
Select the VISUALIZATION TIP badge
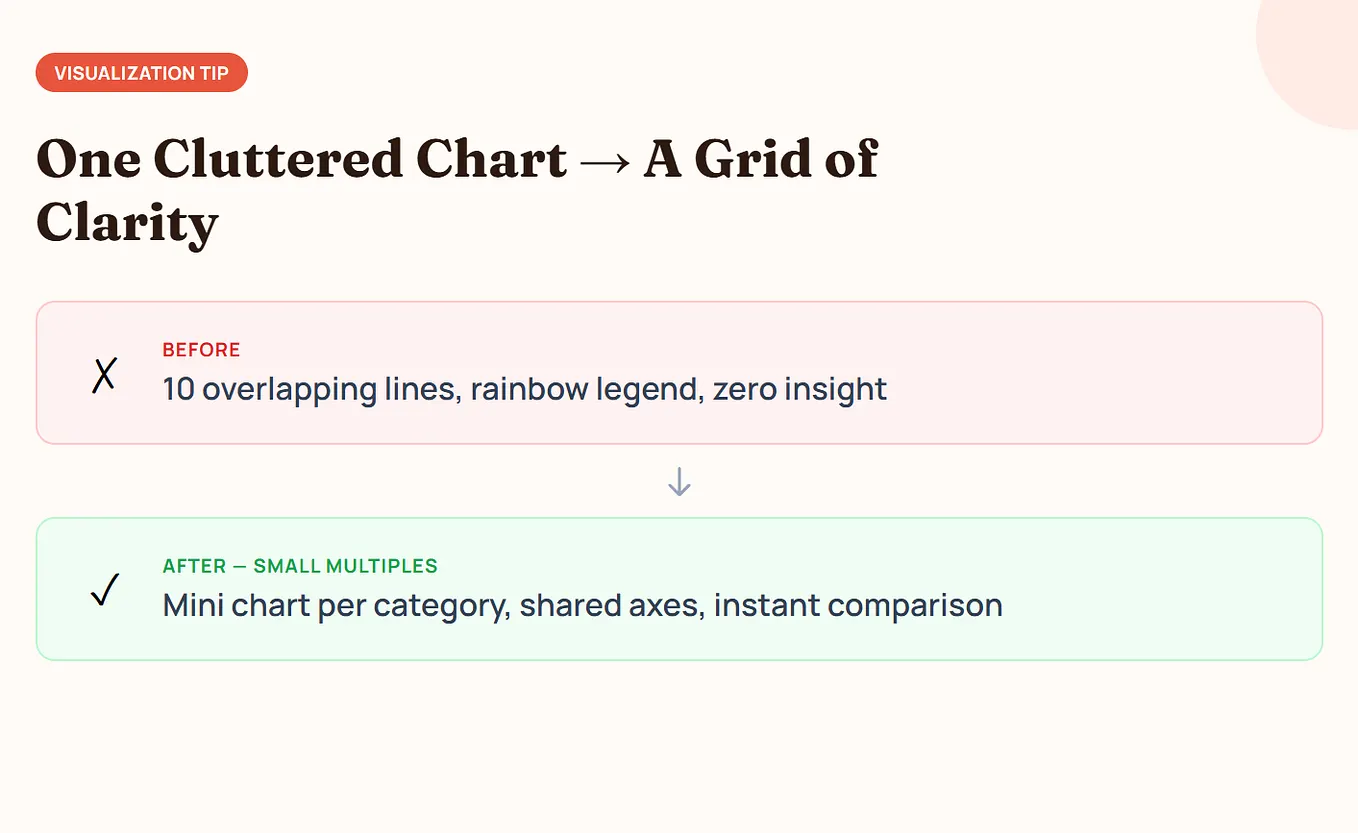pyautogui.click(x=141, y=73)
